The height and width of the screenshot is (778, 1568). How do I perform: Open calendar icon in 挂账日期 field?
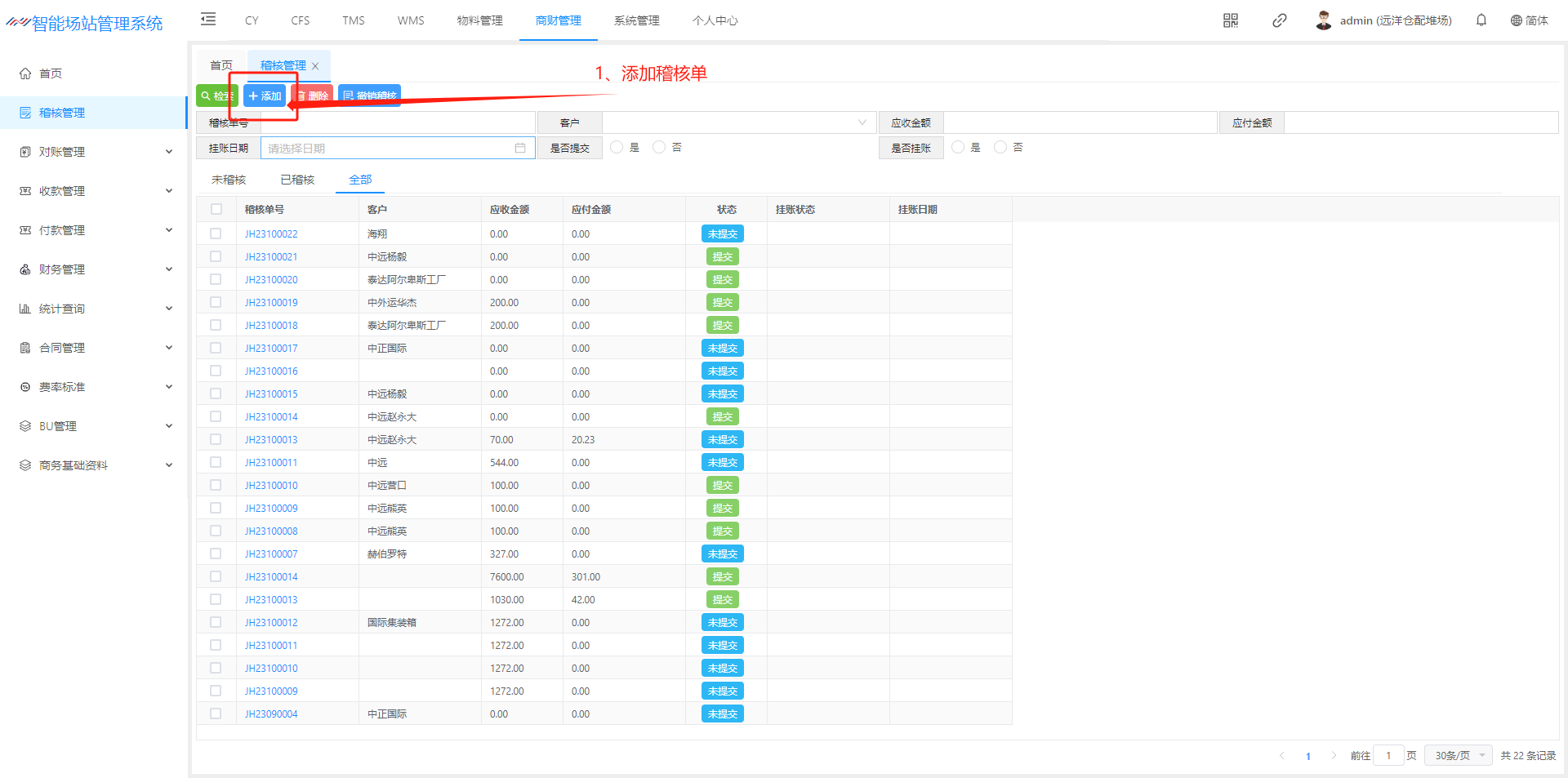click(x=520, y=148)
